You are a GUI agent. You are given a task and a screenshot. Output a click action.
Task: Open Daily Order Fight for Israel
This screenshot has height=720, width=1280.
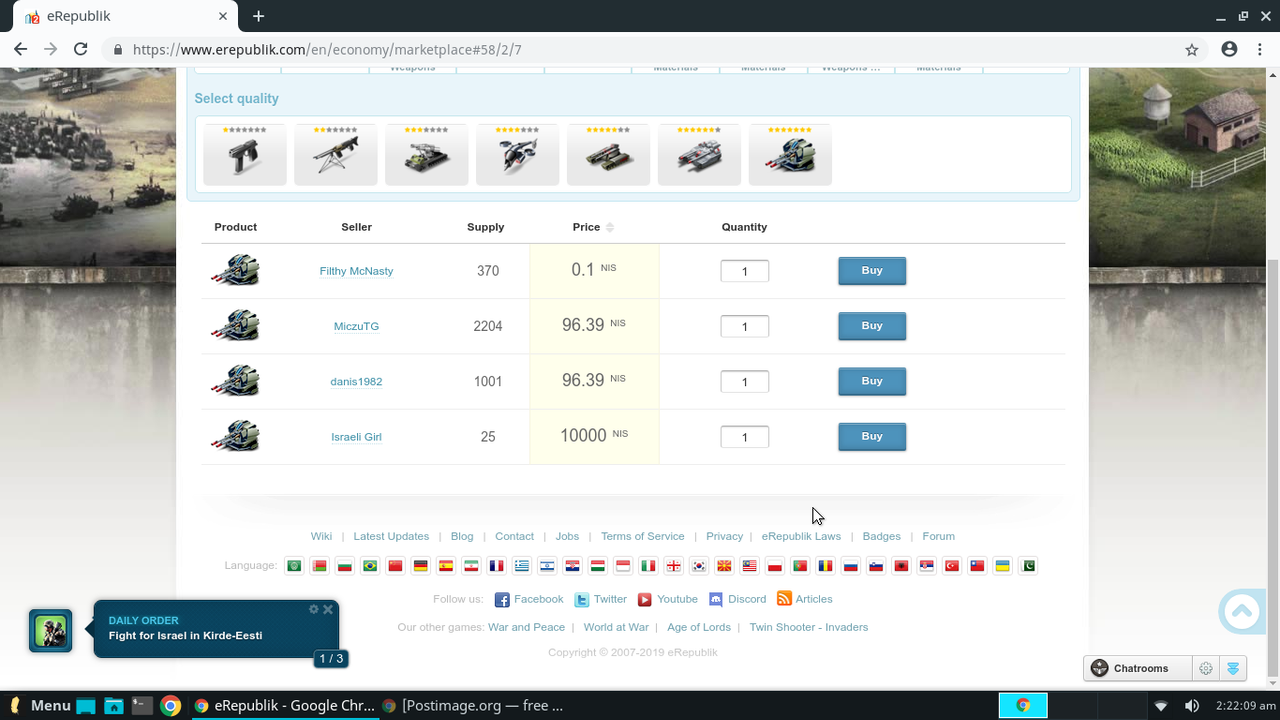pos(185,636)
